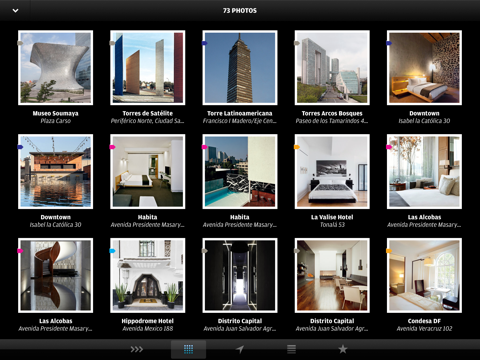View the Condesa DF room photo
Screen dimensions: 480x360
tap(424, 275)
